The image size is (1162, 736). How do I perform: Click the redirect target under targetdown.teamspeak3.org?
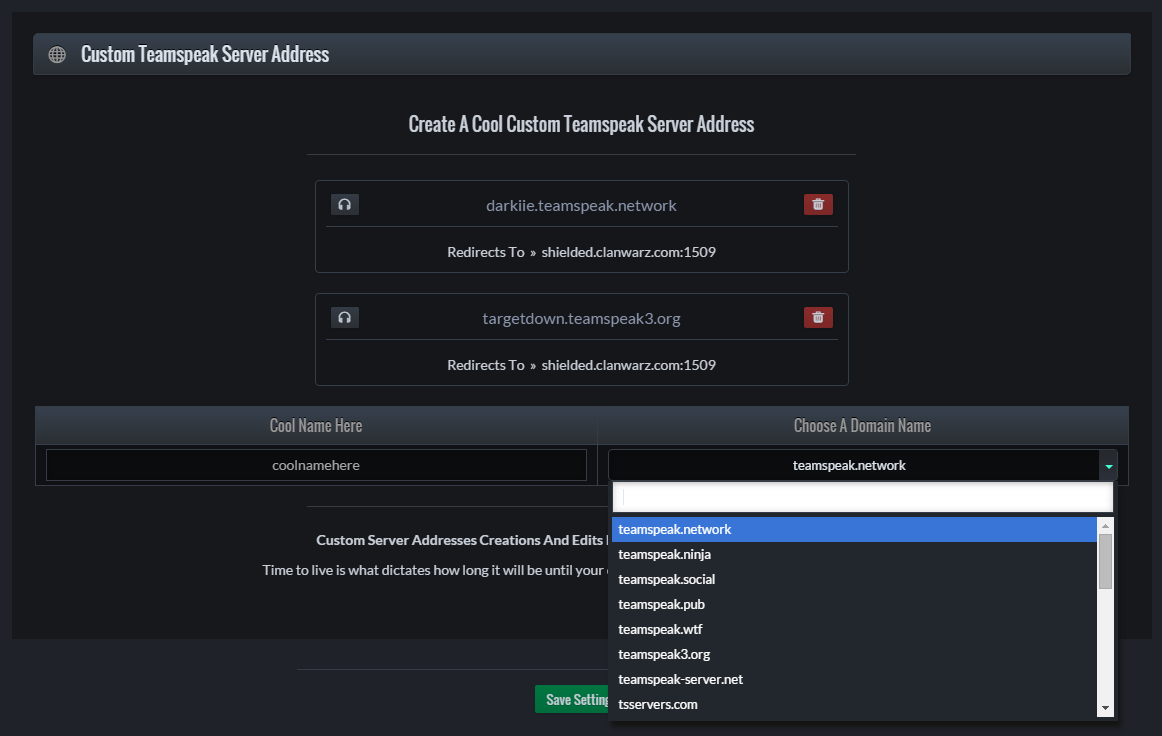628,365
